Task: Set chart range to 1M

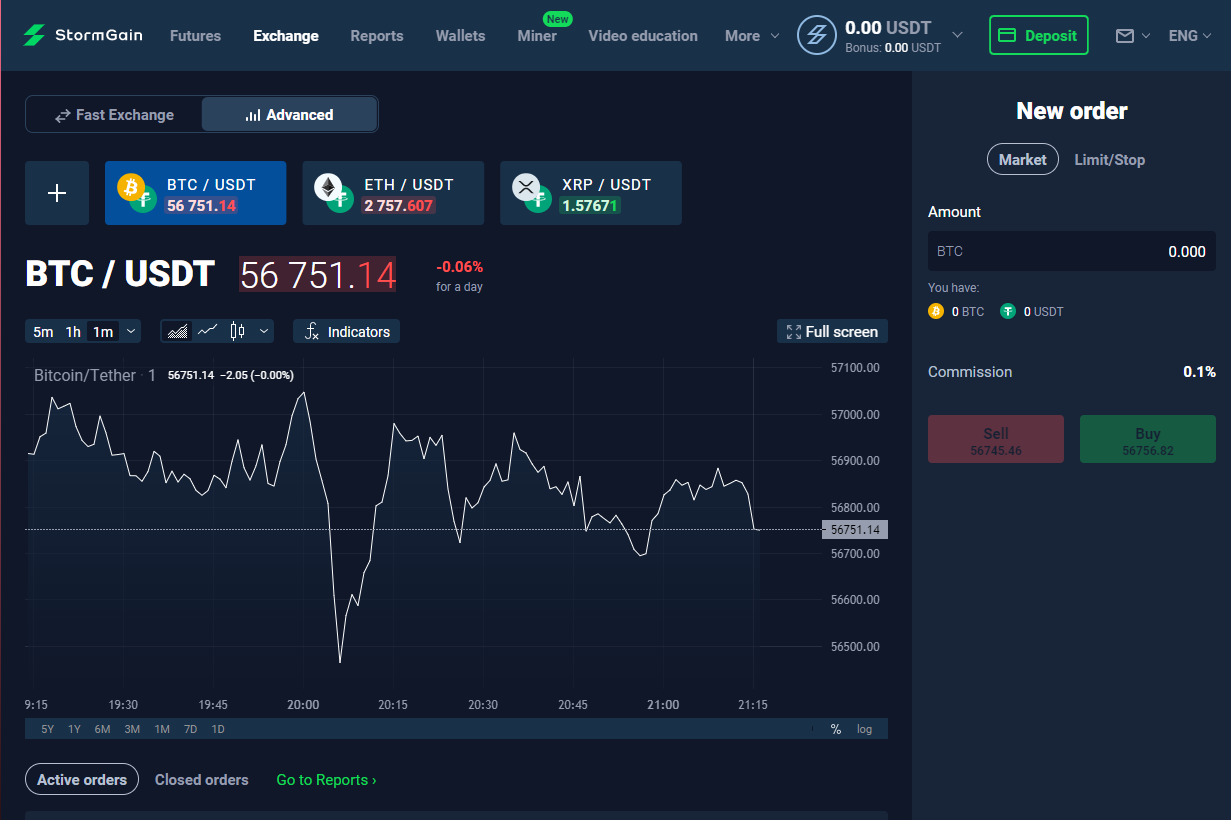Action: coord(162,729)
